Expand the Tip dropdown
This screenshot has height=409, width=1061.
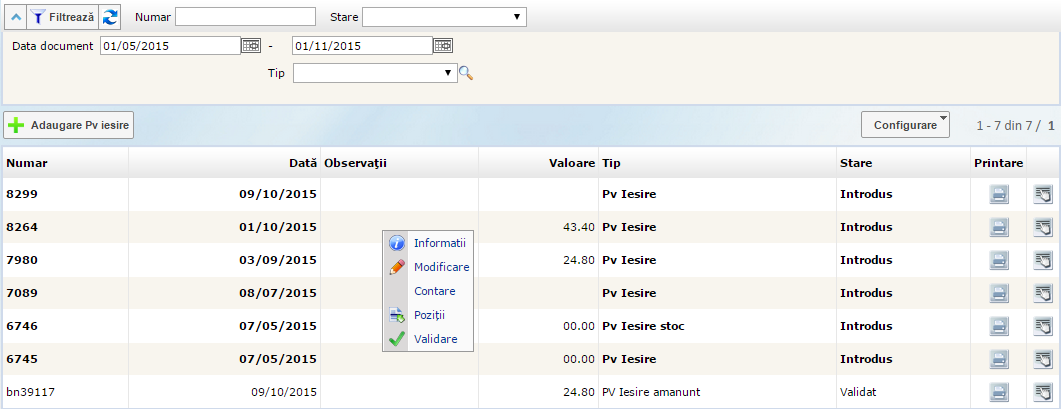[375, 73]
